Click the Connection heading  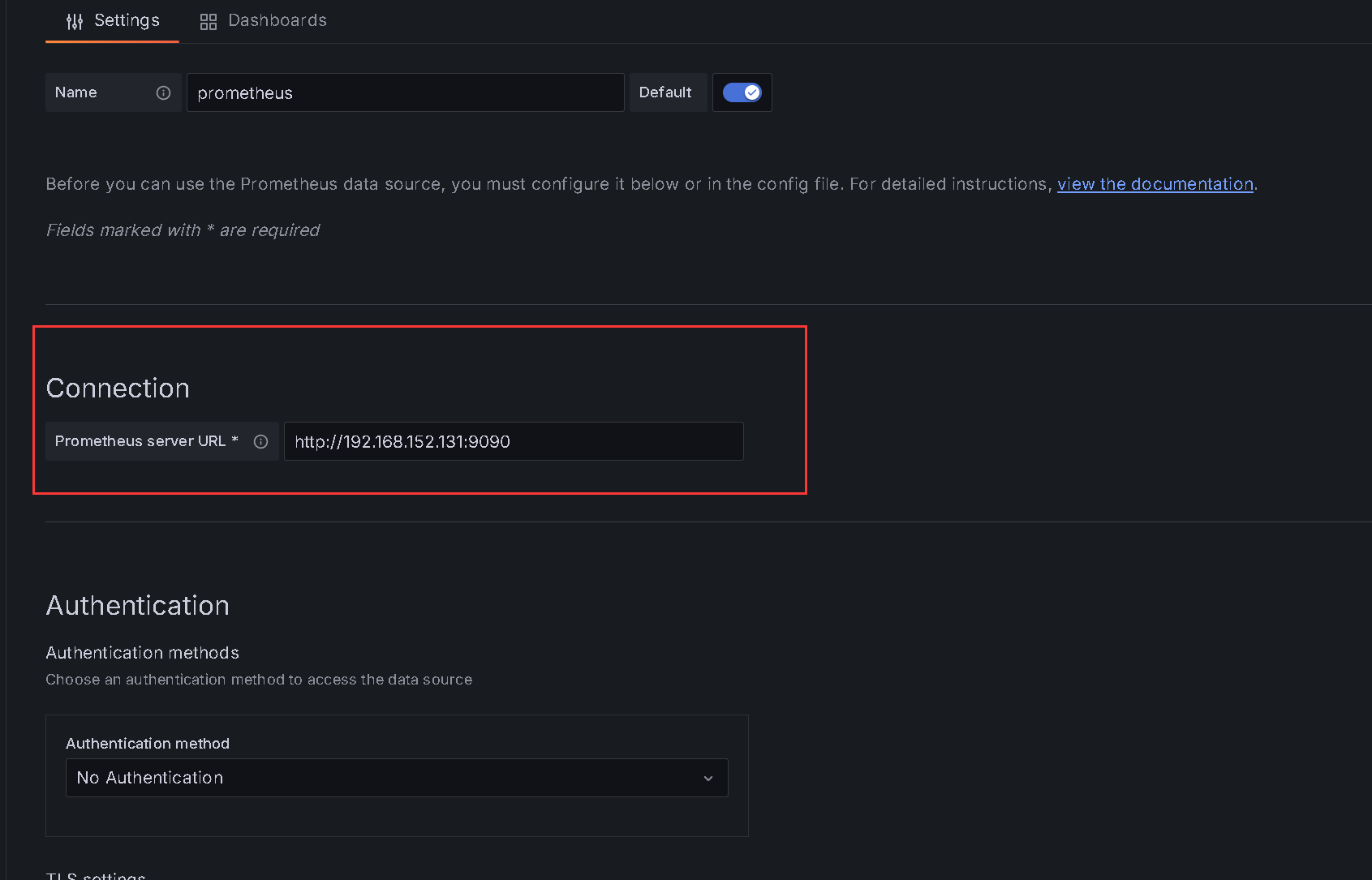pyautogui.click(x=118, y=388)
